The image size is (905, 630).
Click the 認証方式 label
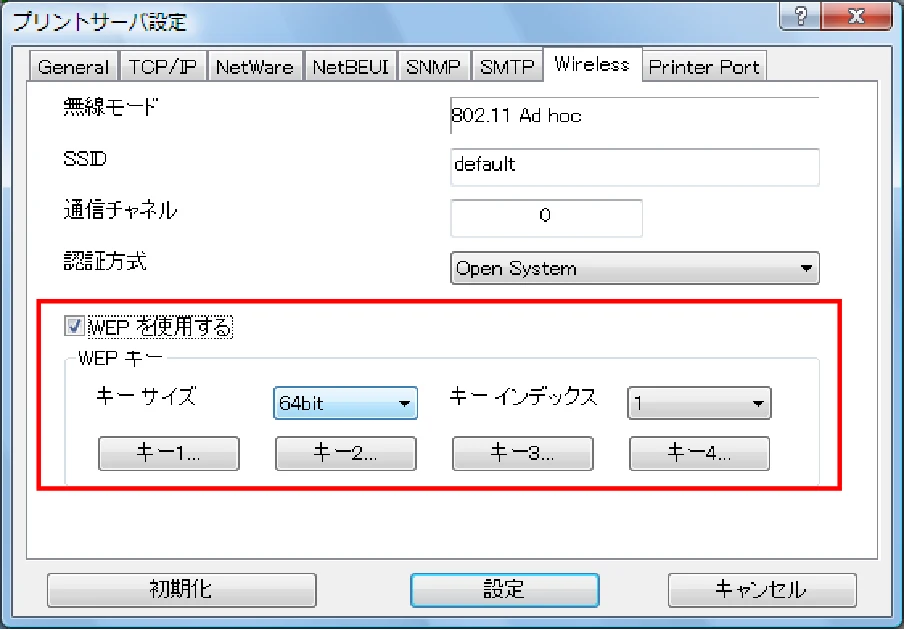(105, 261)
